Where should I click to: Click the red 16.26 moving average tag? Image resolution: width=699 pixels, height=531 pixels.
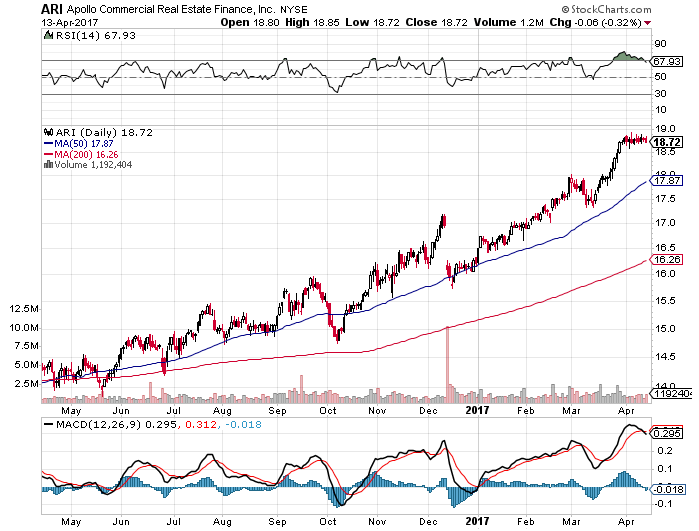coord(667,259)
